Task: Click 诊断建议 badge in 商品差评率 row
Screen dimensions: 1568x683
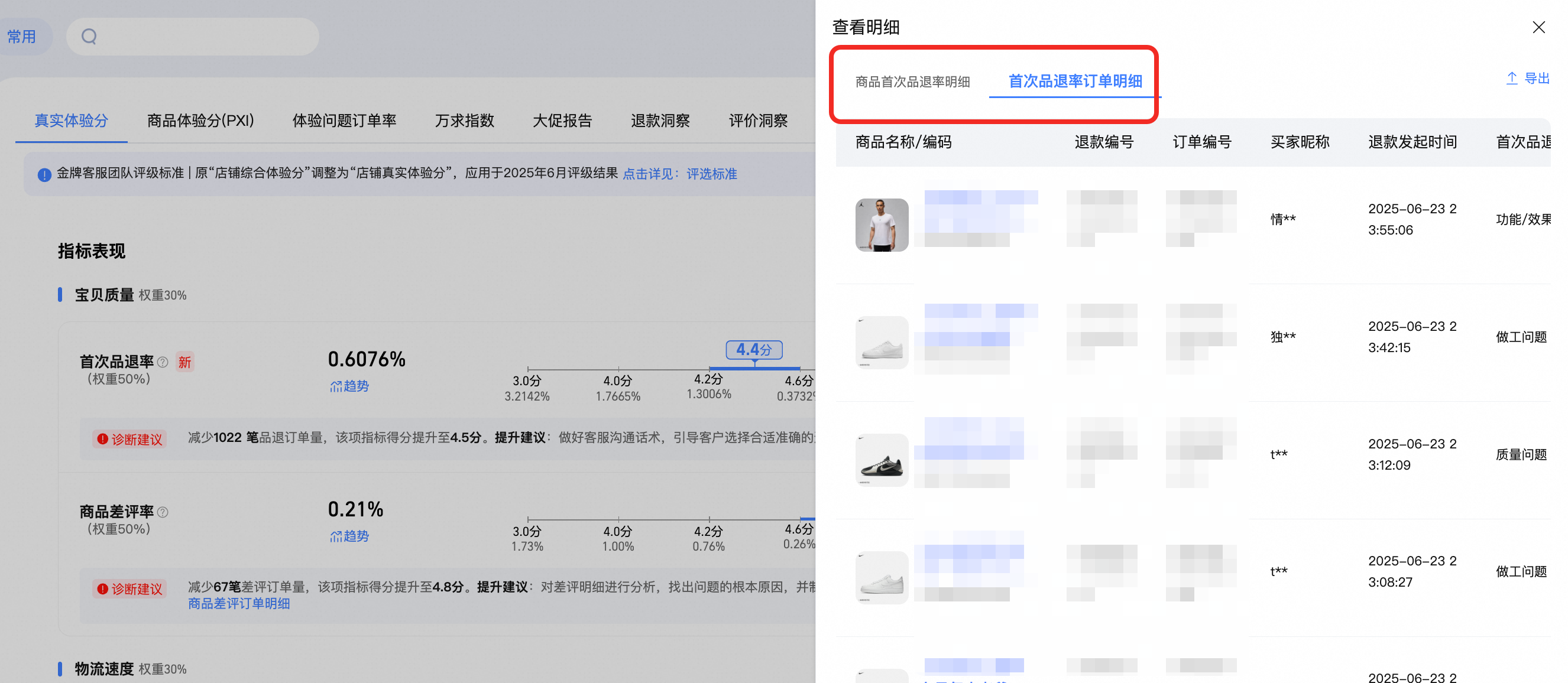Action: pos(129,588)
